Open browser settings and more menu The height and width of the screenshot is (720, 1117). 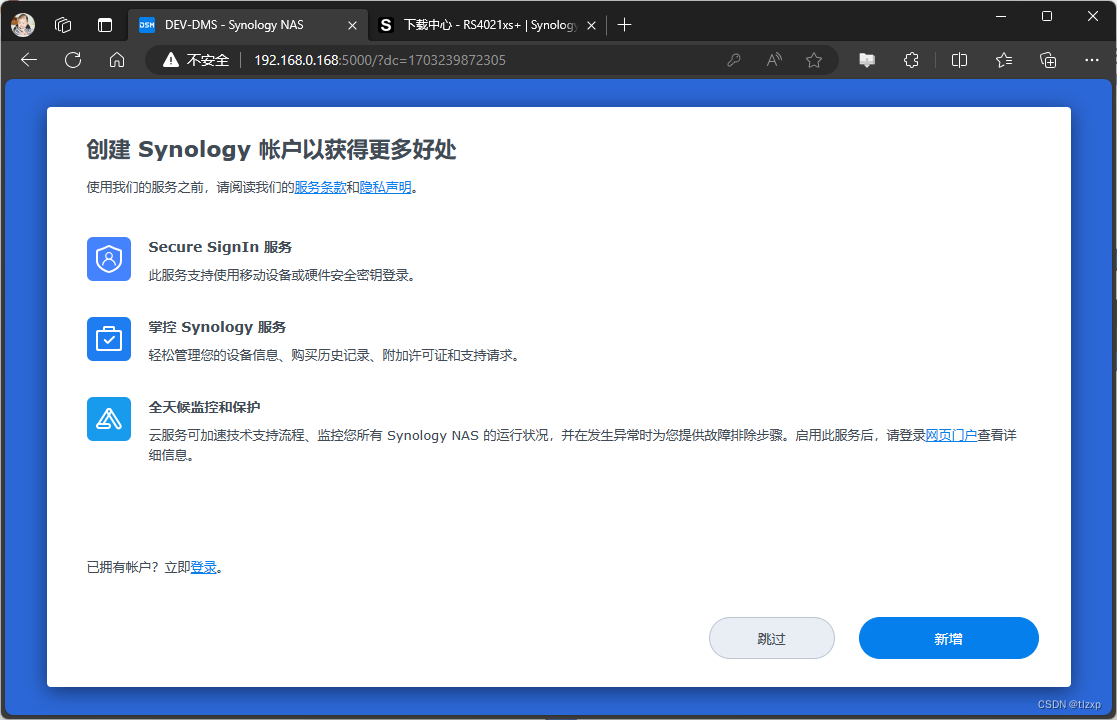1091,61
